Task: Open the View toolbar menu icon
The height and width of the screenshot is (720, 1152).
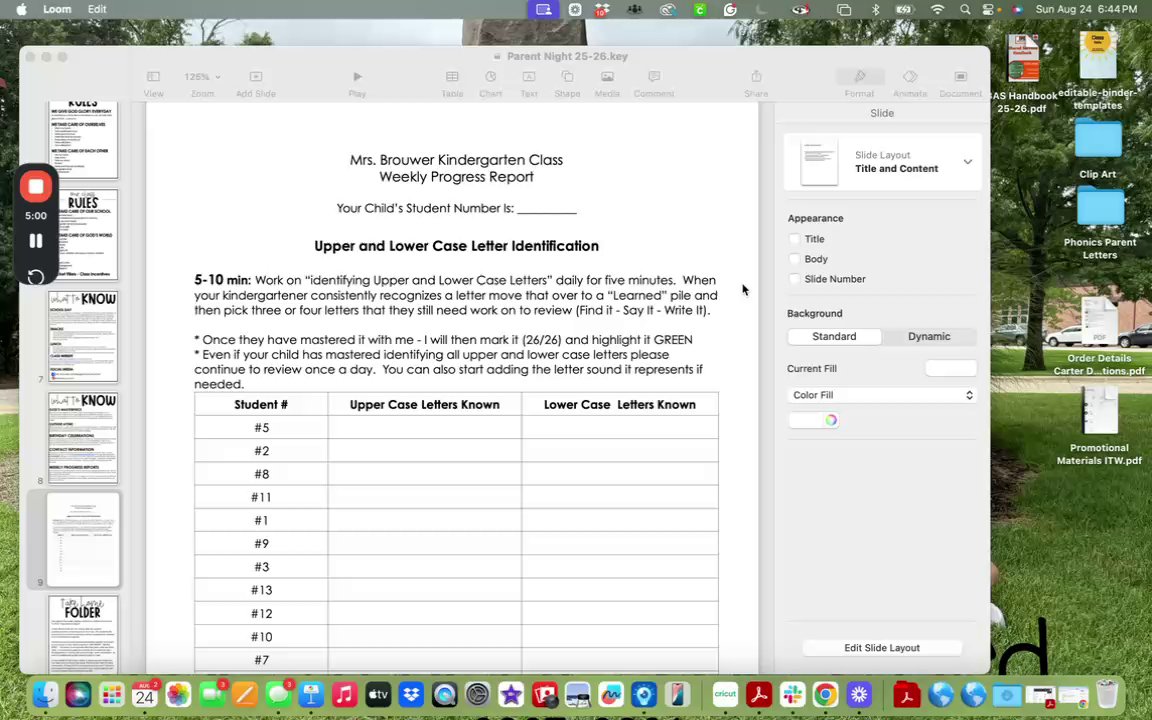Action: click(153, 77)
